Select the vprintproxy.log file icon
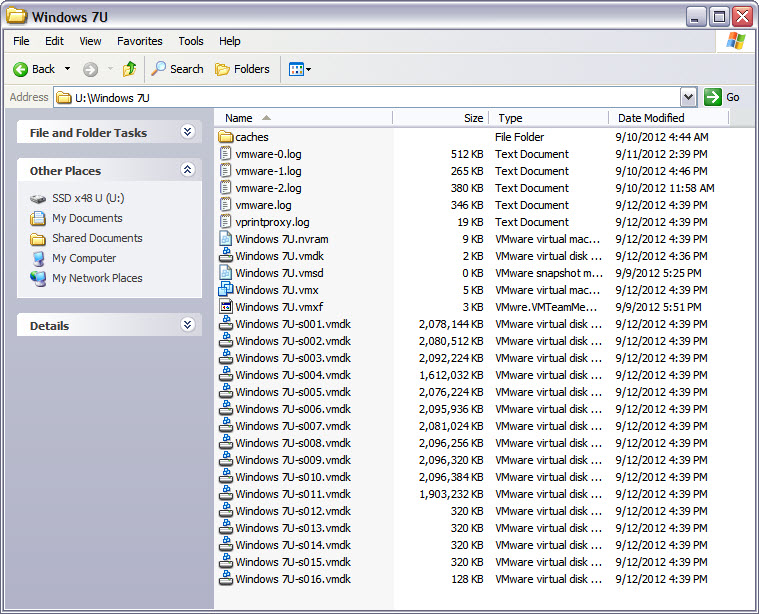 click(x=226, y=222)
